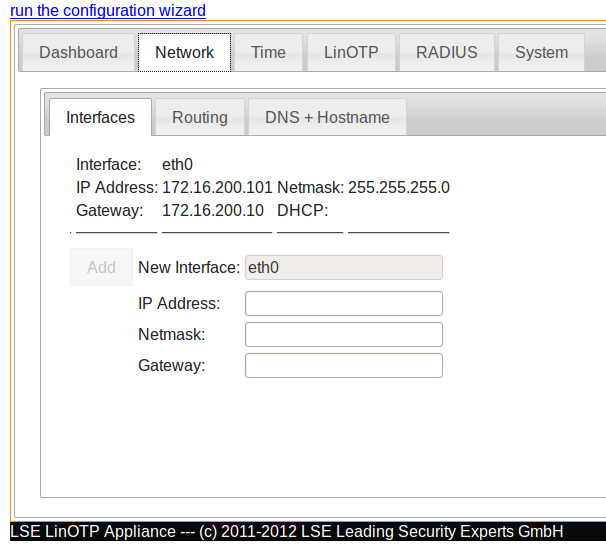Select the Interfaces sub-tab

(x=100, y=118)
